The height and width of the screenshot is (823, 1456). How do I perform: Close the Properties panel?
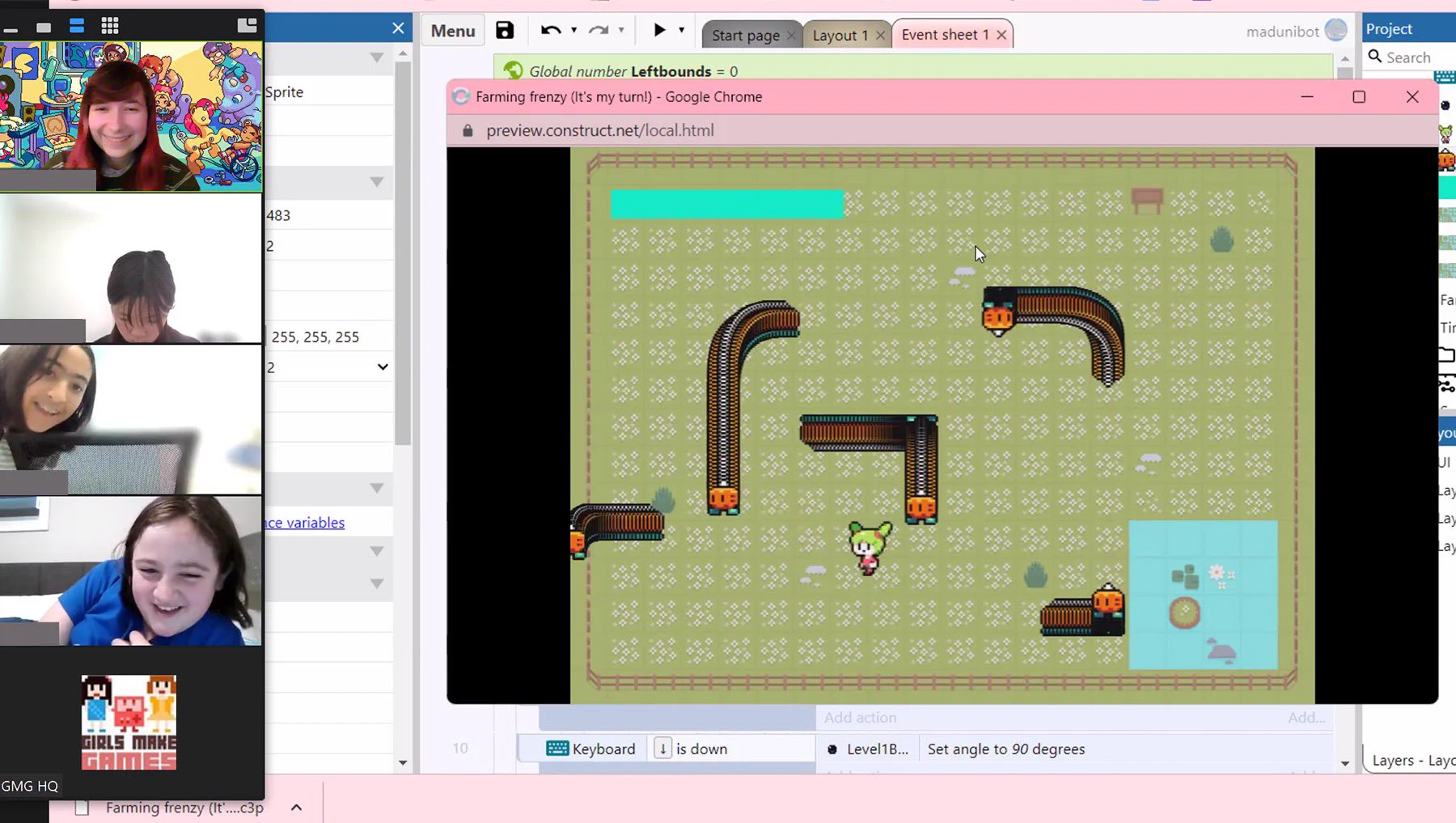coord(398,28)
